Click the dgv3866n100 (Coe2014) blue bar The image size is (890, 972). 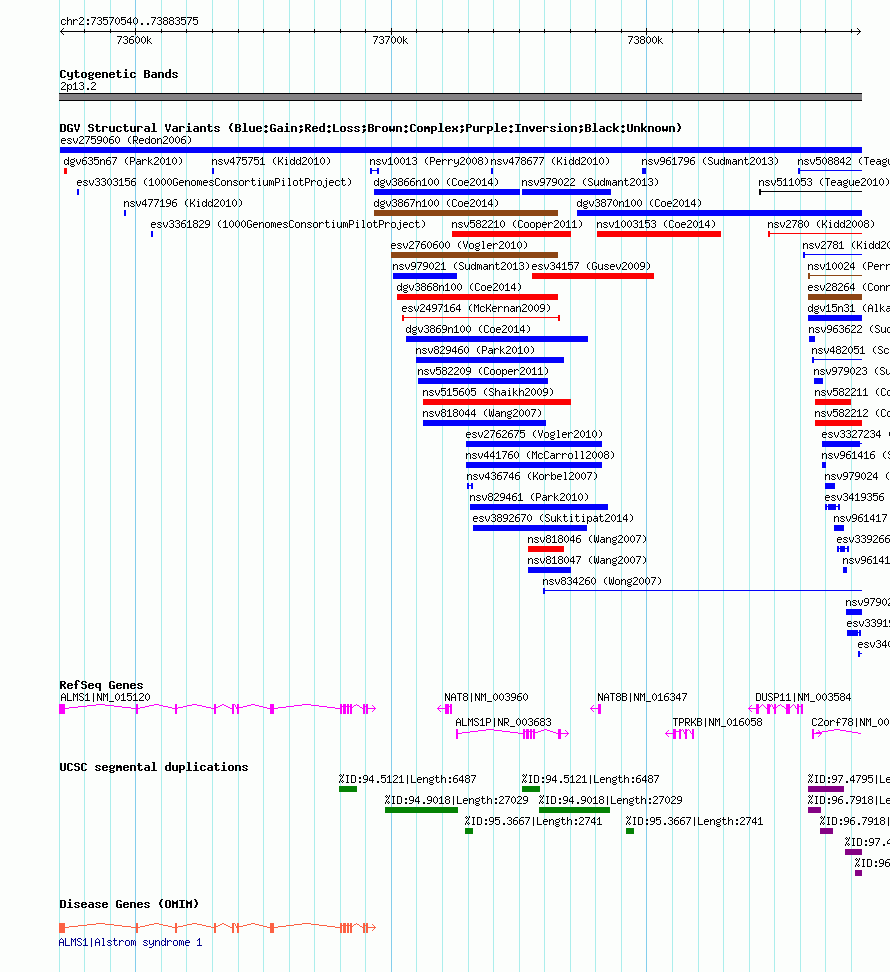pyautogui.click(x=446, y=192)
